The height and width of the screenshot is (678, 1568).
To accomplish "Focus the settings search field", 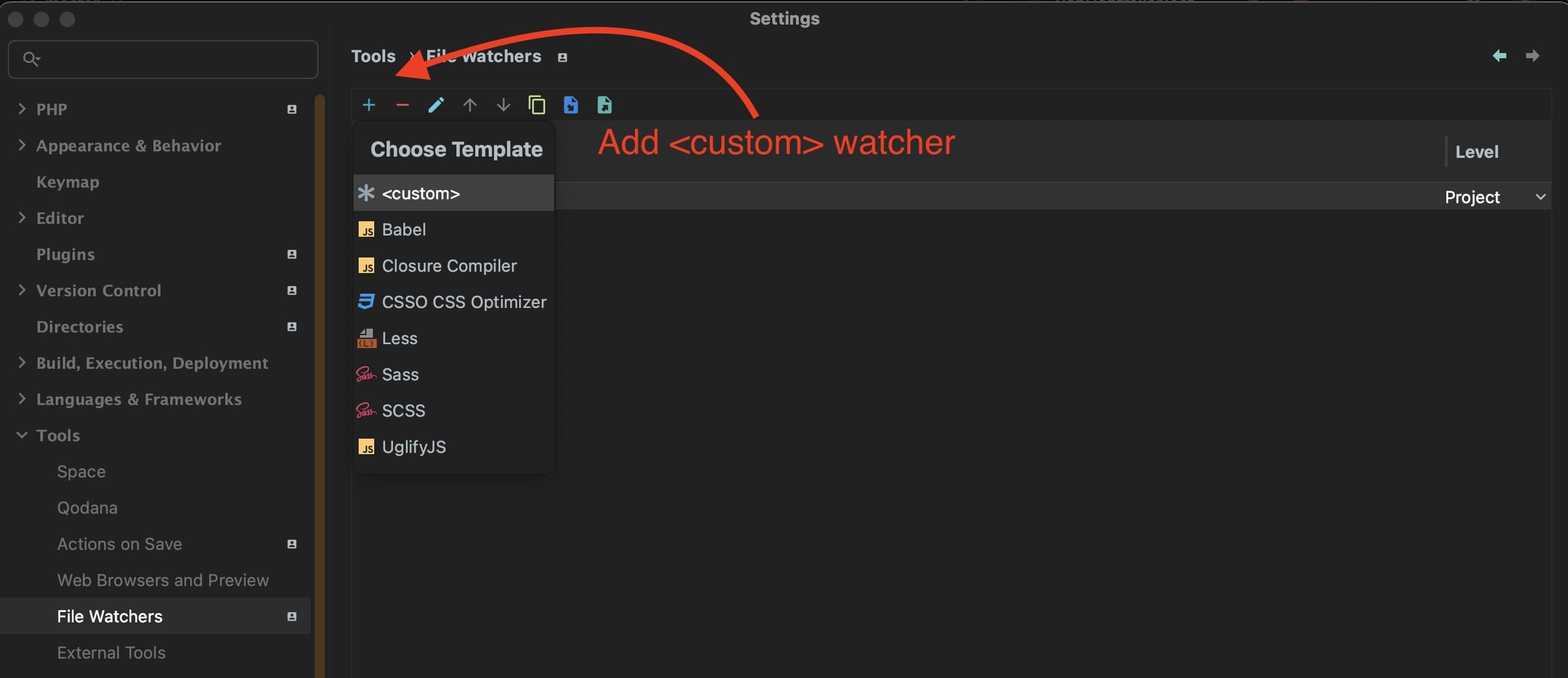I will coord(163,60).
